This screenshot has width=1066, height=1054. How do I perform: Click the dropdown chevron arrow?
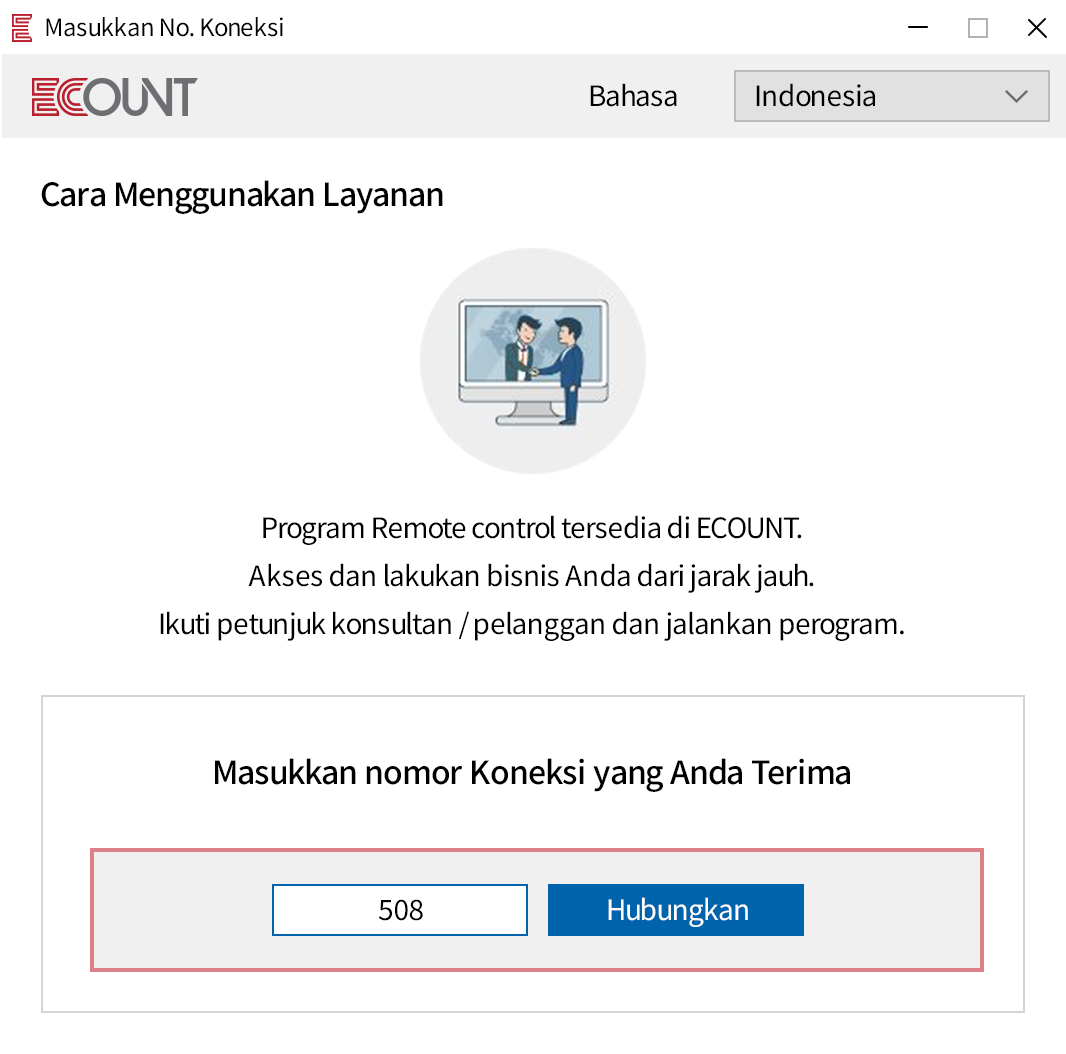pyautogui.click(x=1016, y=96)
